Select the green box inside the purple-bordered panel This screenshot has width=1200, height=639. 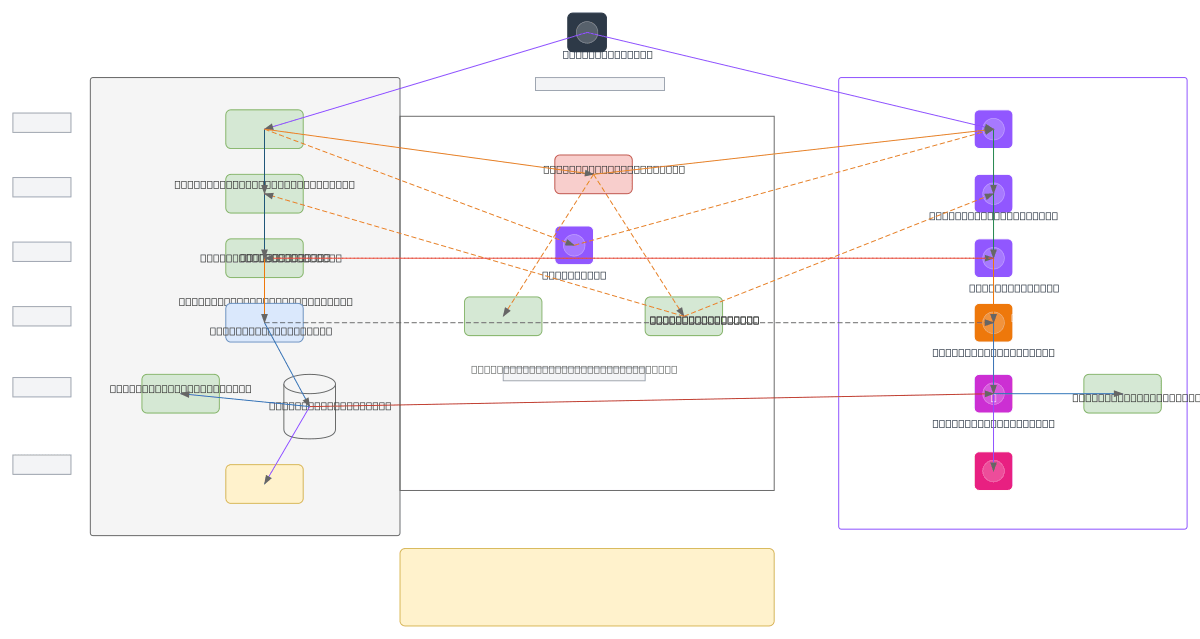click(x=1122, y=394)
